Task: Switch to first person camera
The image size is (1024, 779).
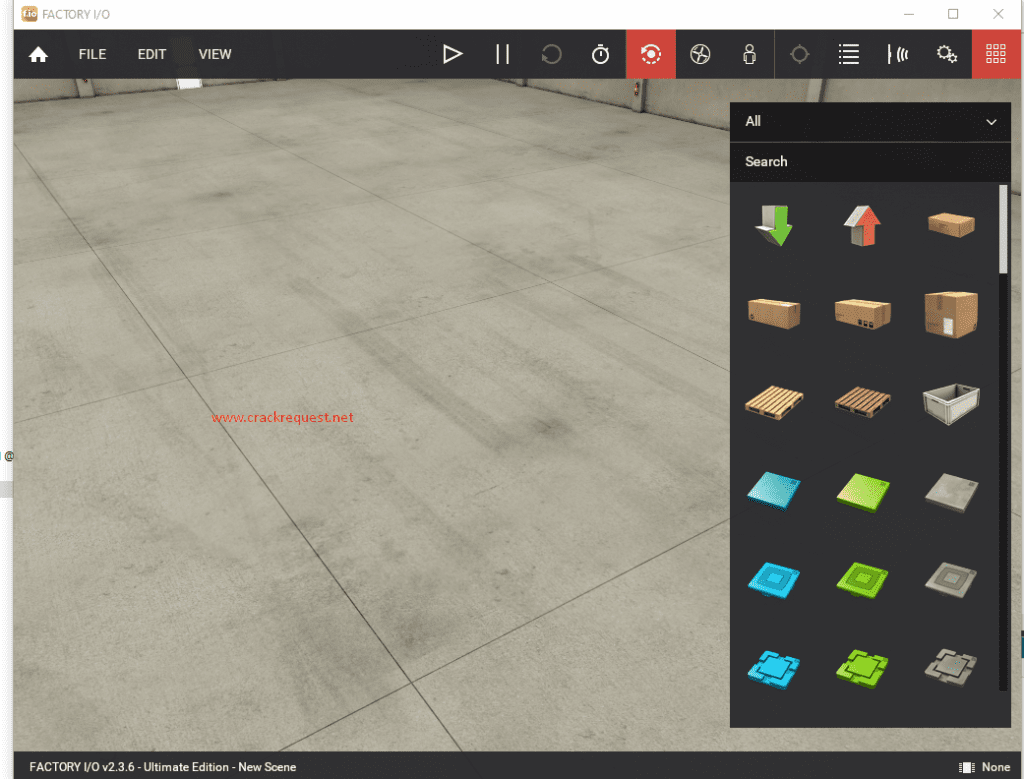Action: (x=749, y=54)
